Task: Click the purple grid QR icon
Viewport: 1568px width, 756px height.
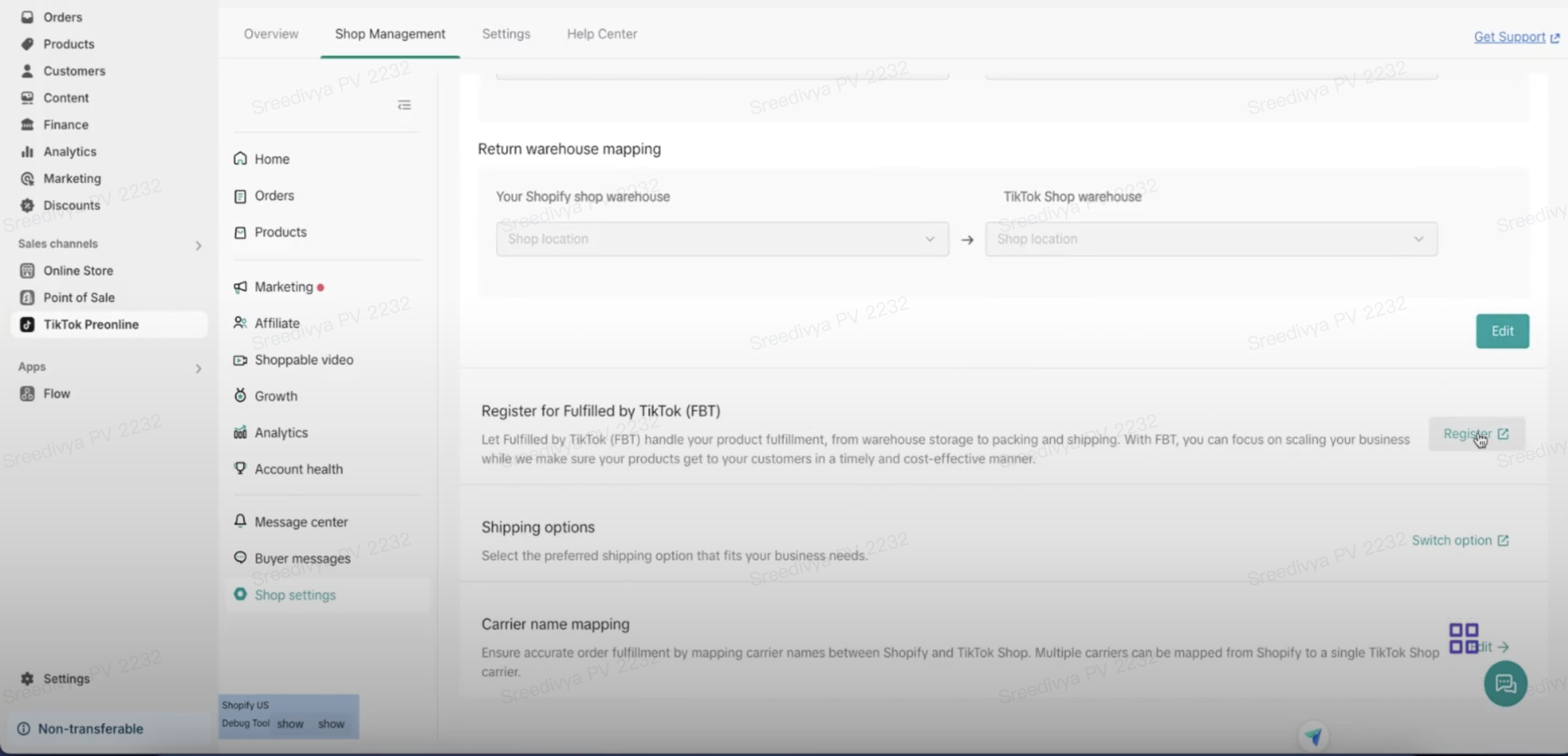Action: click(1463, 638)
